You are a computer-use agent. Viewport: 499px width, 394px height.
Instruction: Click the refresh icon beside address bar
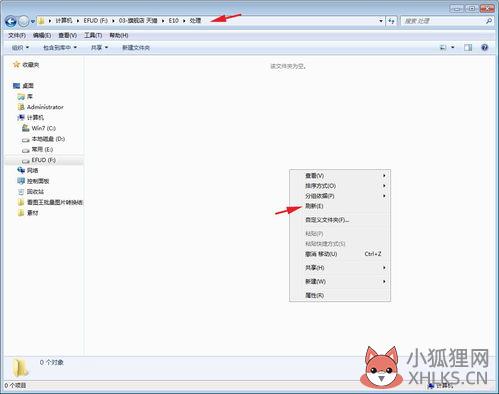coord(391,21)
